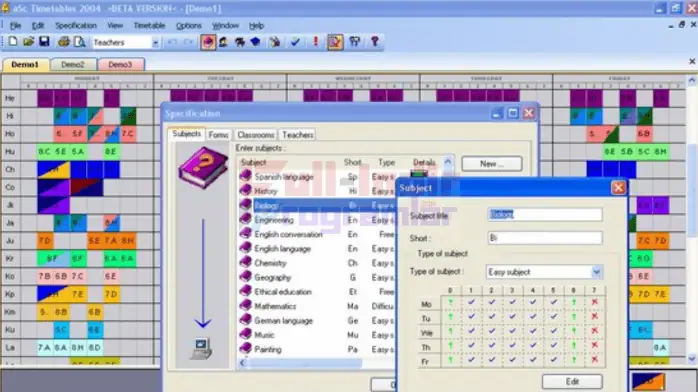Screen dimensions: 698x392
Task: Click the Subject column header
Action: click(253, 162)
